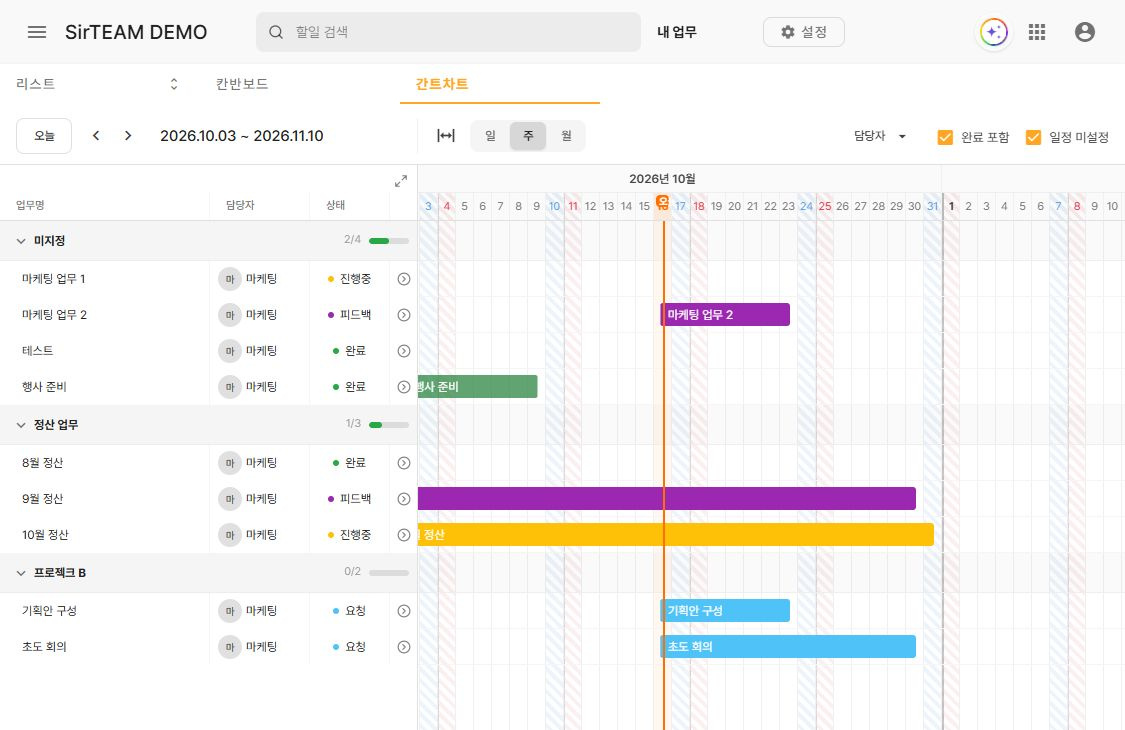
Task: Click the 초도 회의 blue Gantt bar
Action: click(x=788, y=646)
